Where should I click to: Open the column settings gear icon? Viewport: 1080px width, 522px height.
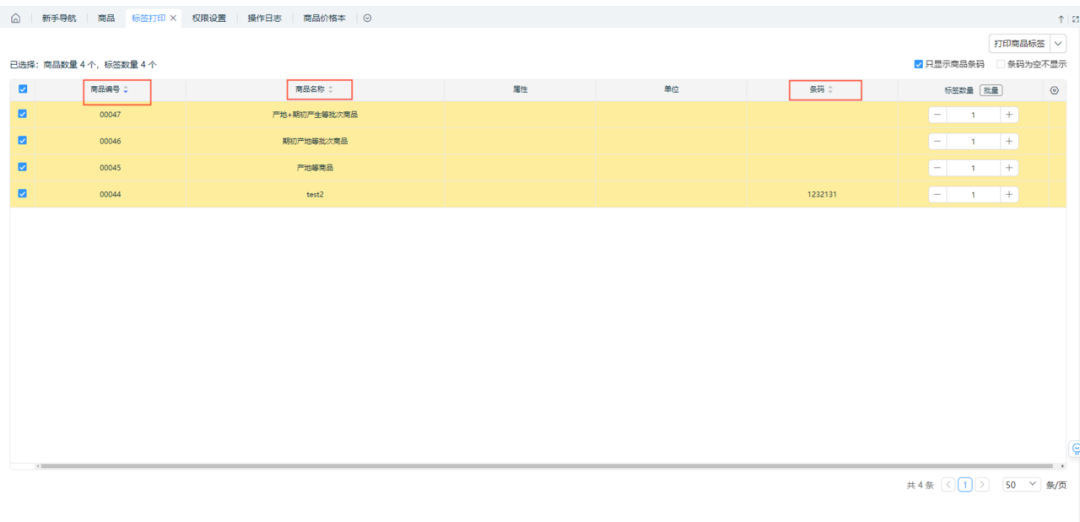pyautogui.click(x=1054, y=90)
